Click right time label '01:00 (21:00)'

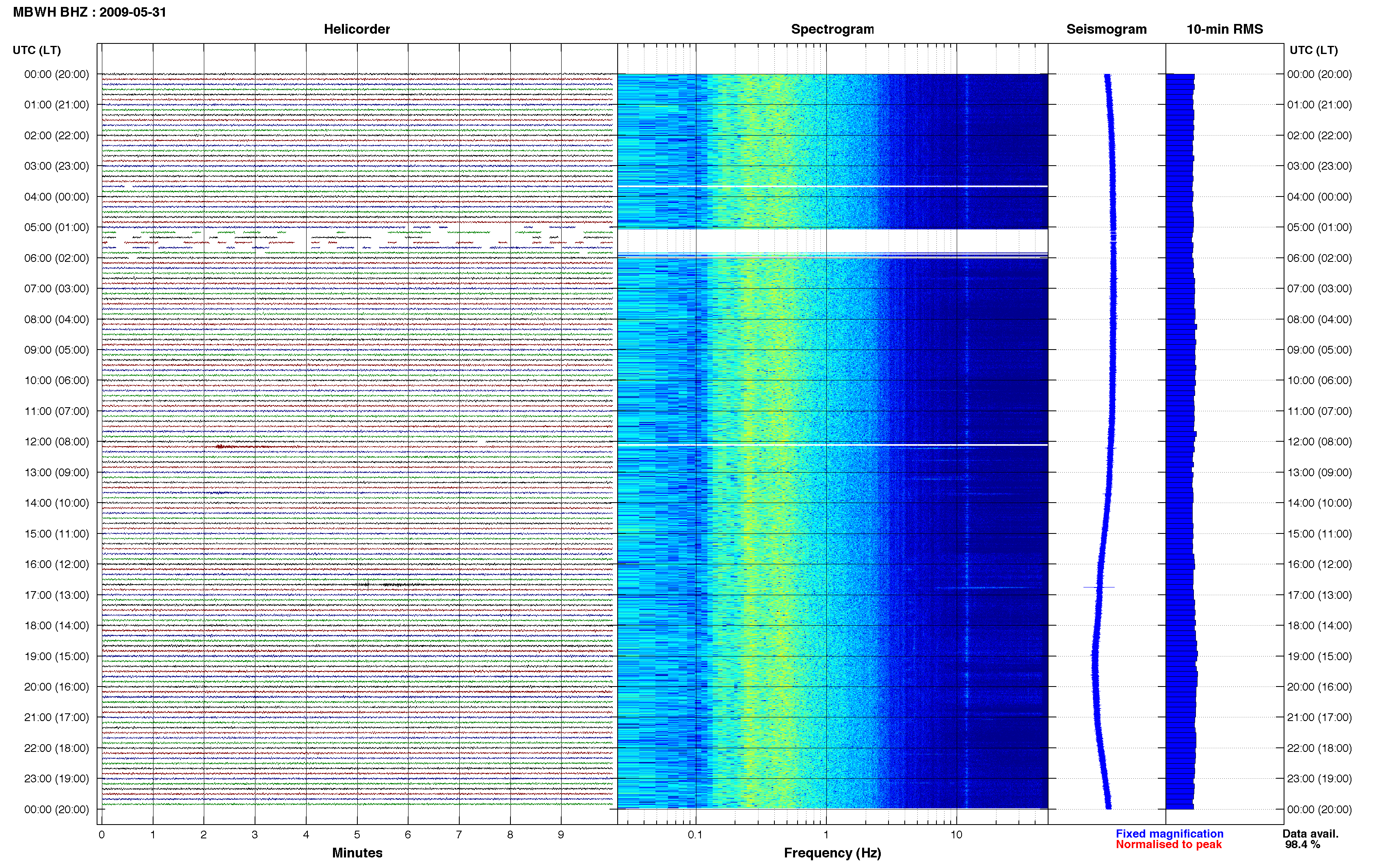pyautogui.click(x=1319, y=104)
